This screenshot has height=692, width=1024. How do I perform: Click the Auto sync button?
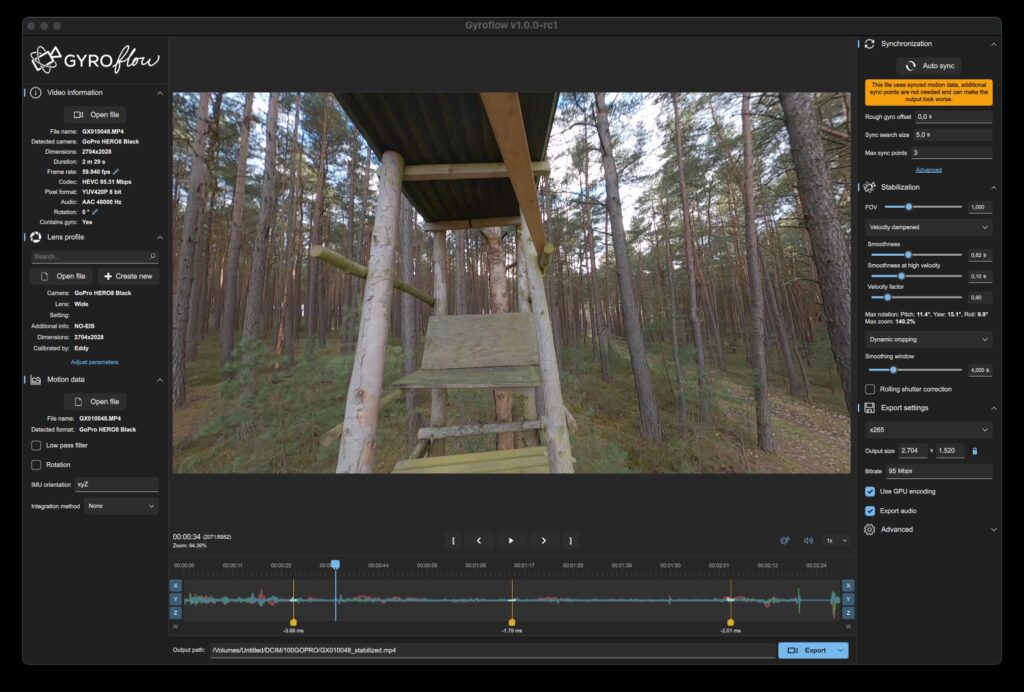tap(928, 66)
